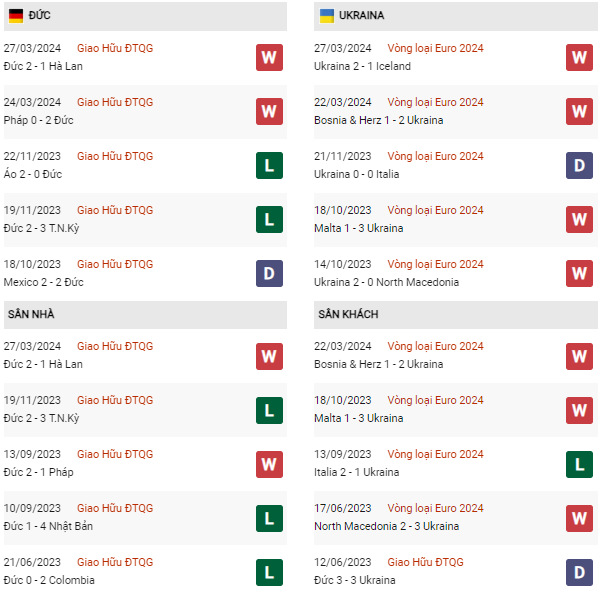
Task: Click L badge for Italia 2 - 1 Ukraina
Action: 580,463
